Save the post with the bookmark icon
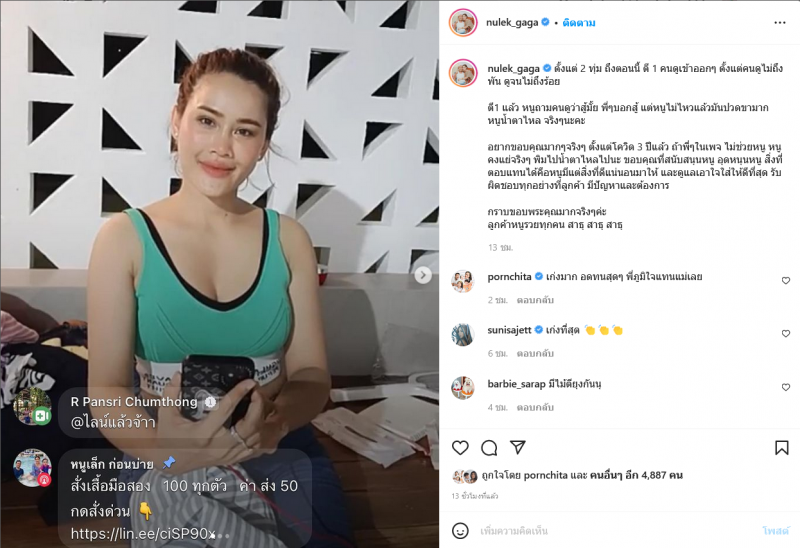The width and height of the screenshot is (800, 548). click(x=782, y=448)
